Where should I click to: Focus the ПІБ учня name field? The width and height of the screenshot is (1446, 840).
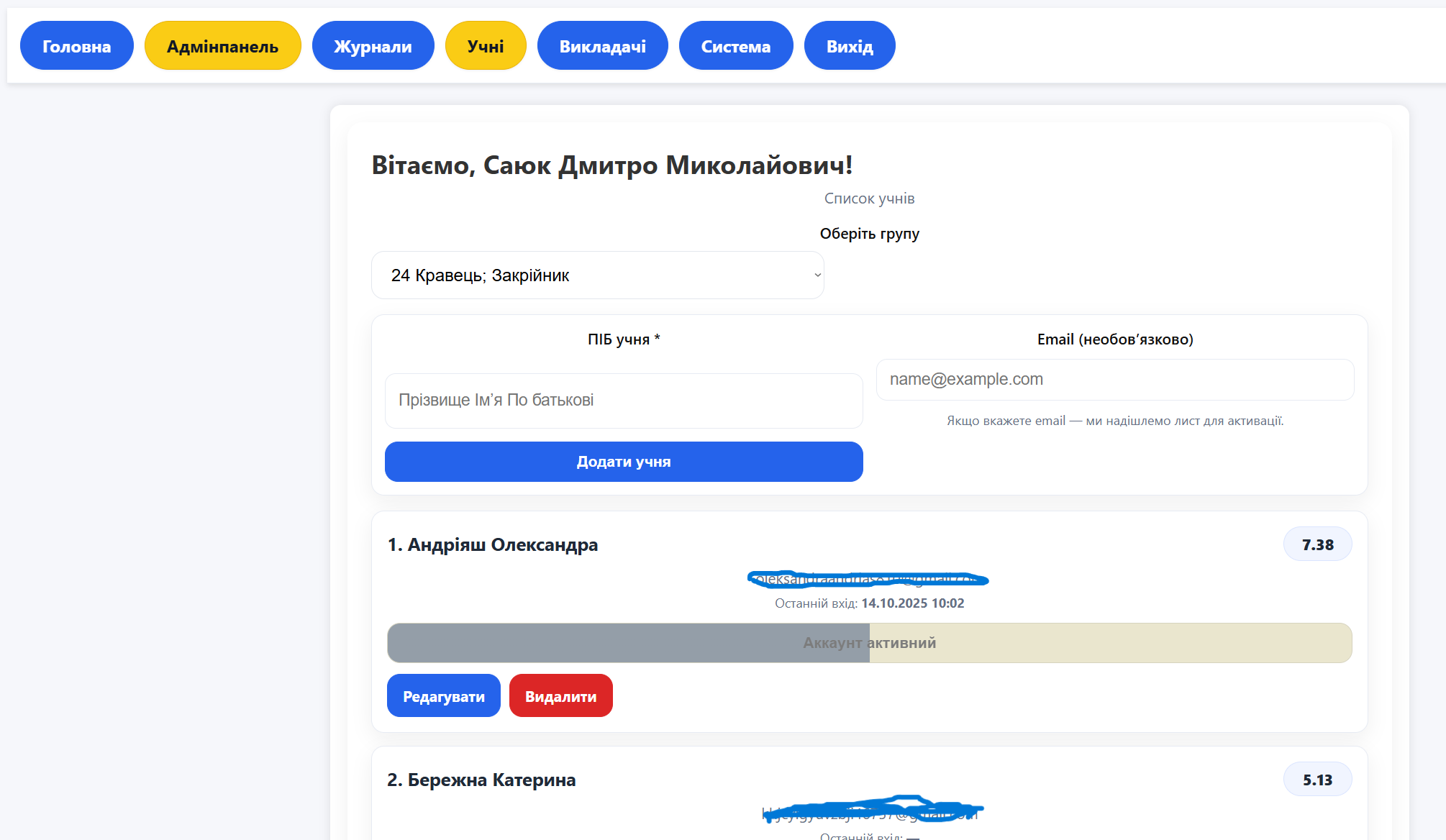[x=623, y=401]
